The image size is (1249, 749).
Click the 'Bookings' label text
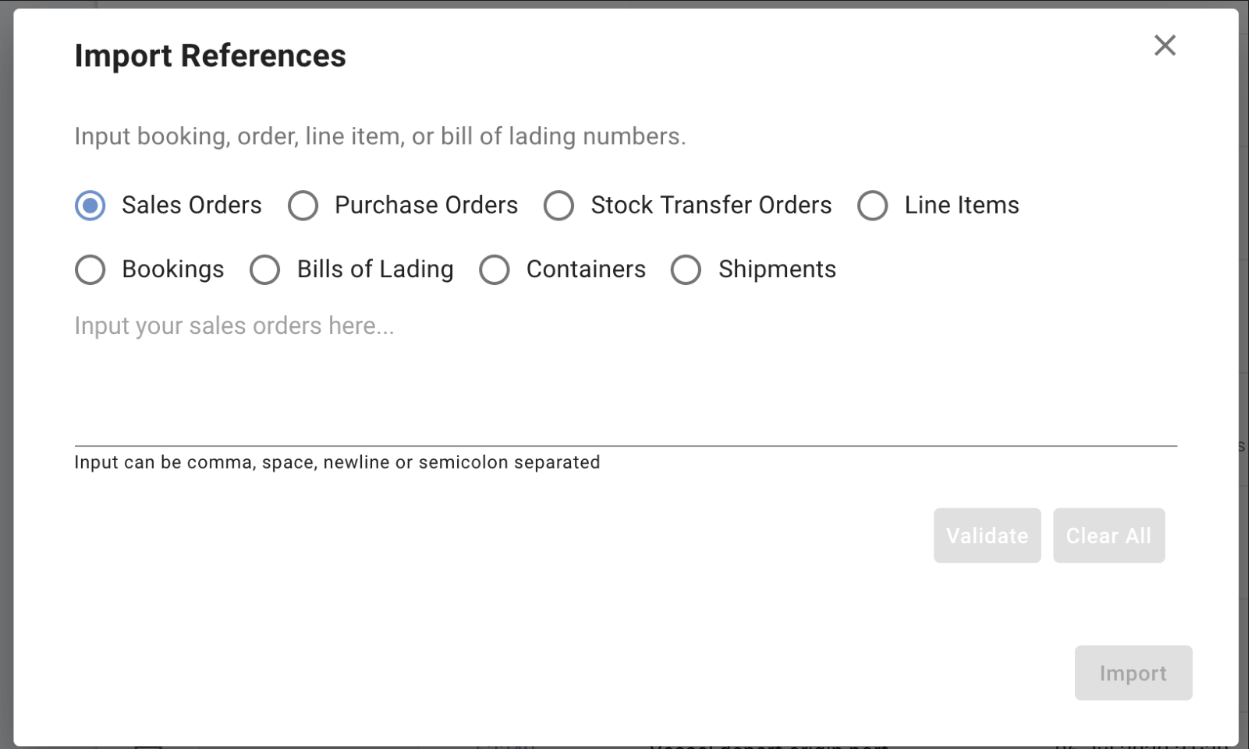pos(173,269)
